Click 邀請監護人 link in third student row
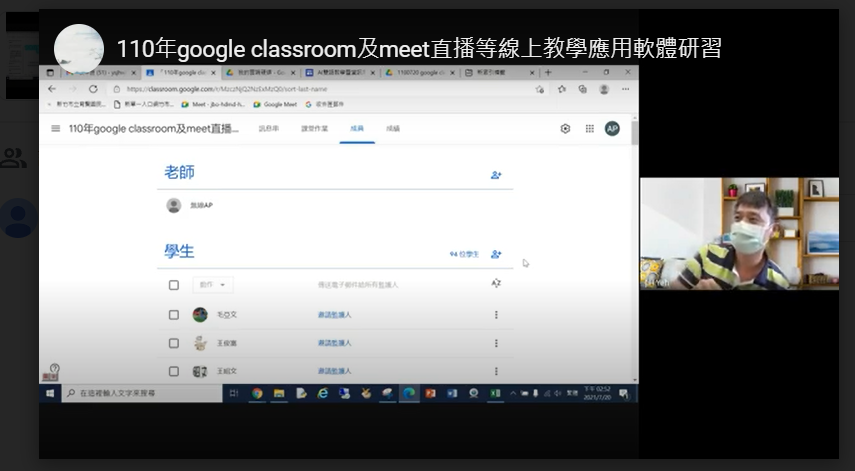Screen dimensions: 855x471 pyautogui.click(x=334, y=371)
